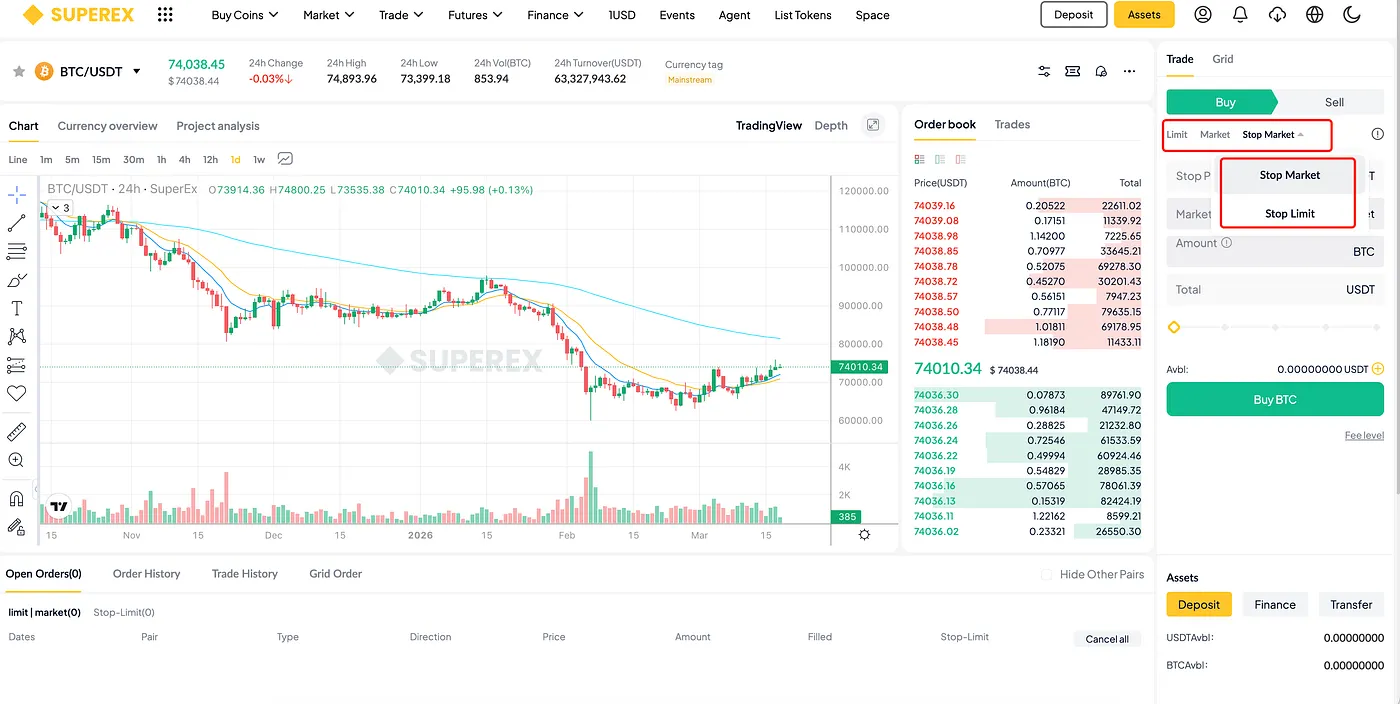This screenshot has height=704, width=1400.
Task: Set amount slider to the middle point
Action: [x=1276, y=327]
